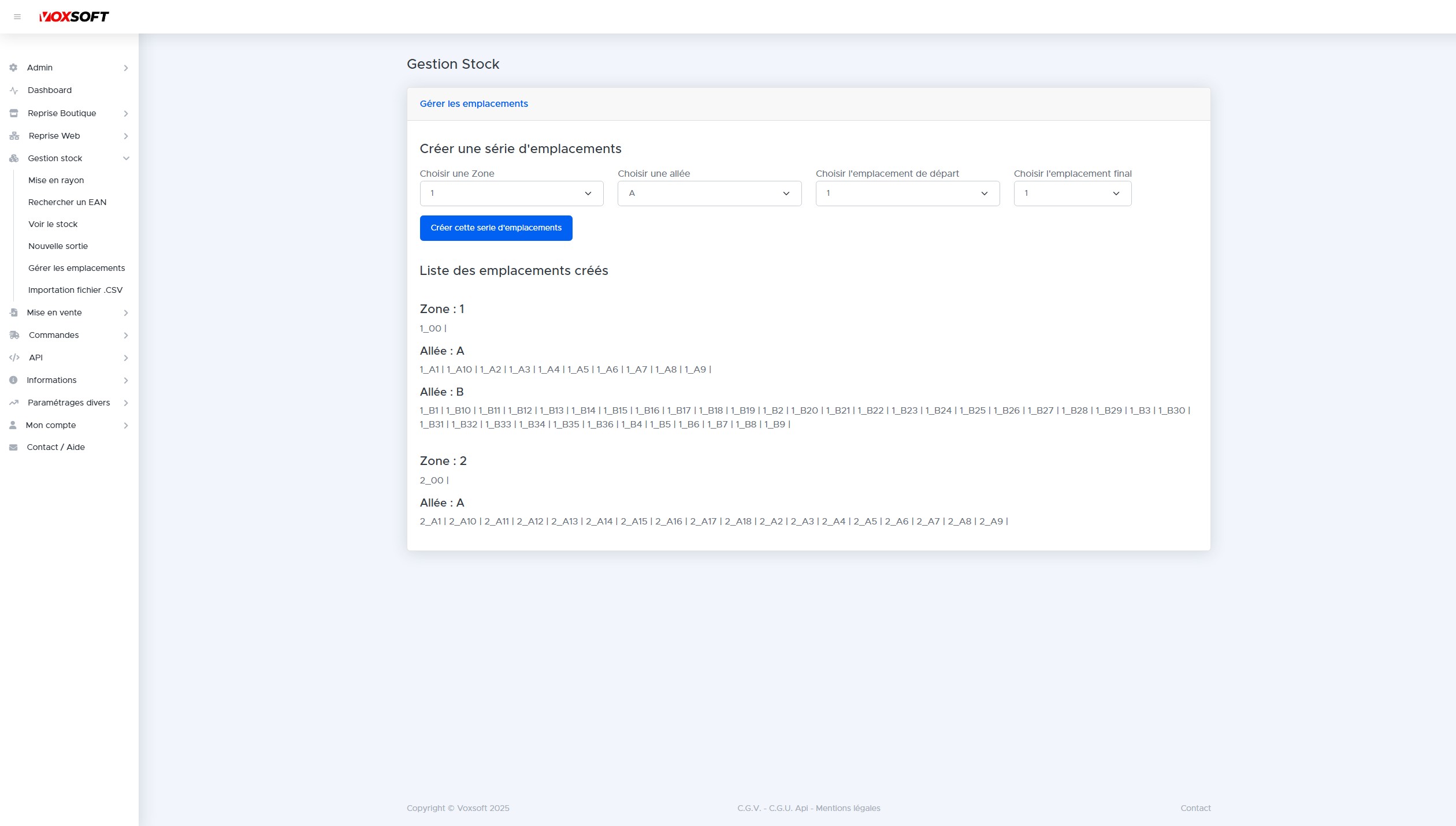Open Voir le stock menu item
The width and height of the screenshot is (1456, 826).
tap(53, 224)
